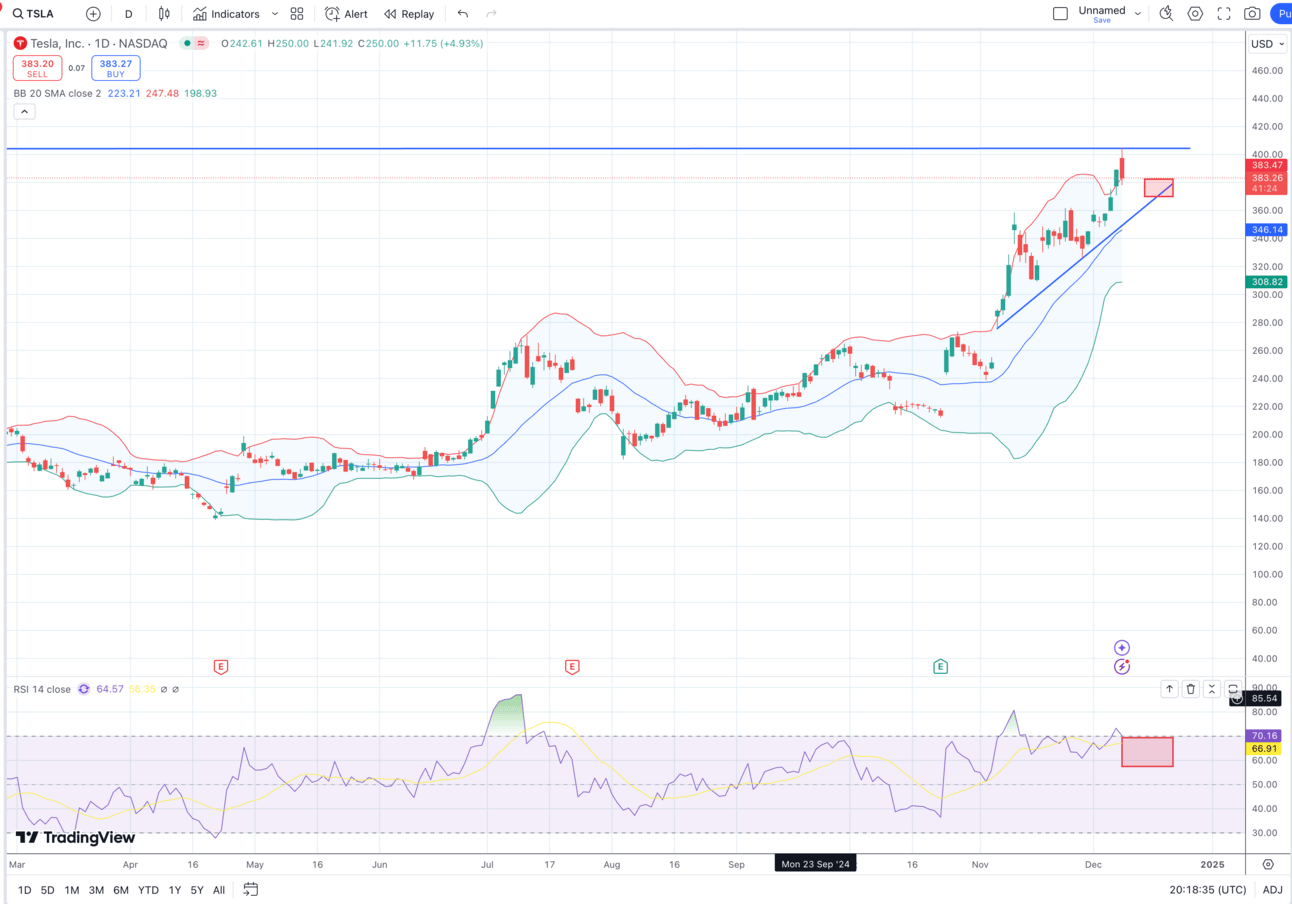The height and width of the screenshot is (904, 1292).
Task: Start bar Replay mode
Action: pyautogui.click(x=409, y=14)
